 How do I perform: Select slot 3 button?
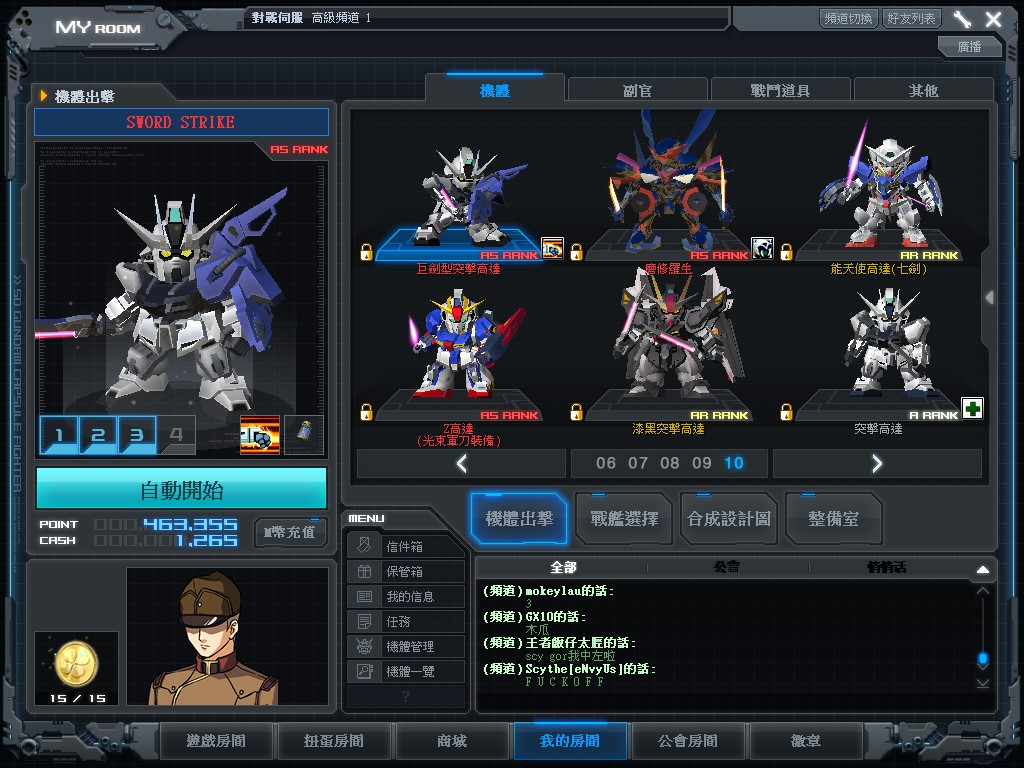pyautogui.click(x=136, y=434)
